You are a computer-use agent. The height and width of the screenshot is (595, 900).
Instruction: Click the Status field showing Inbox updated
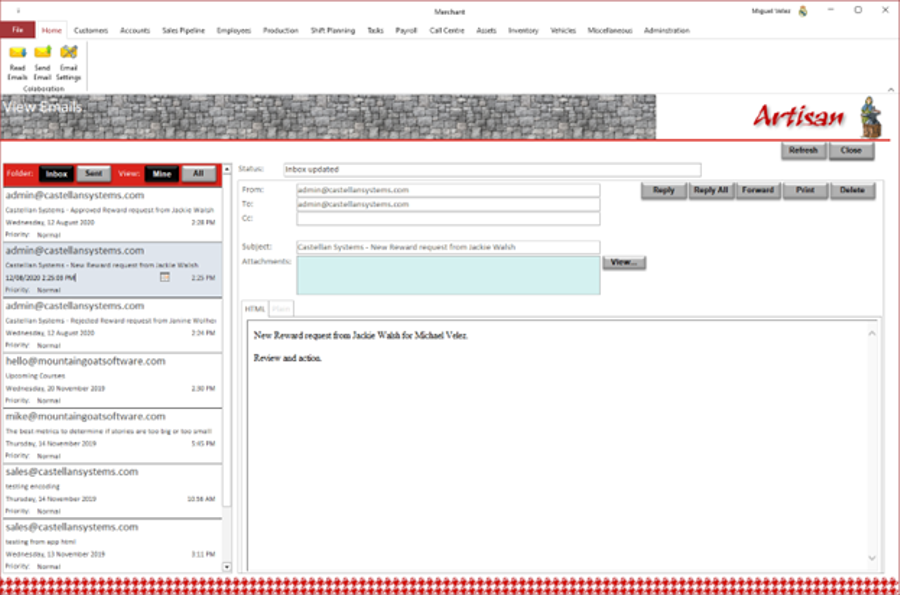(492, 169)
